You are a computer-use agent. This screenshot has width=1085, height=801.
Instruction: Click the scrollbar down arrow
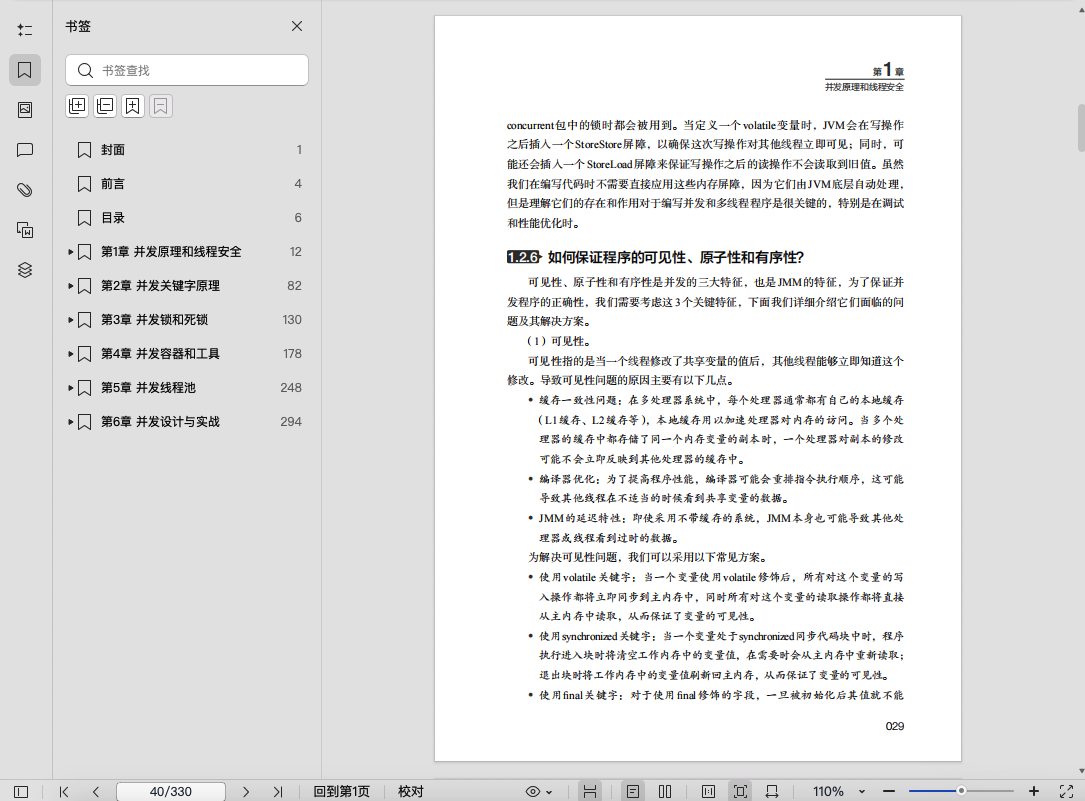1081,771
